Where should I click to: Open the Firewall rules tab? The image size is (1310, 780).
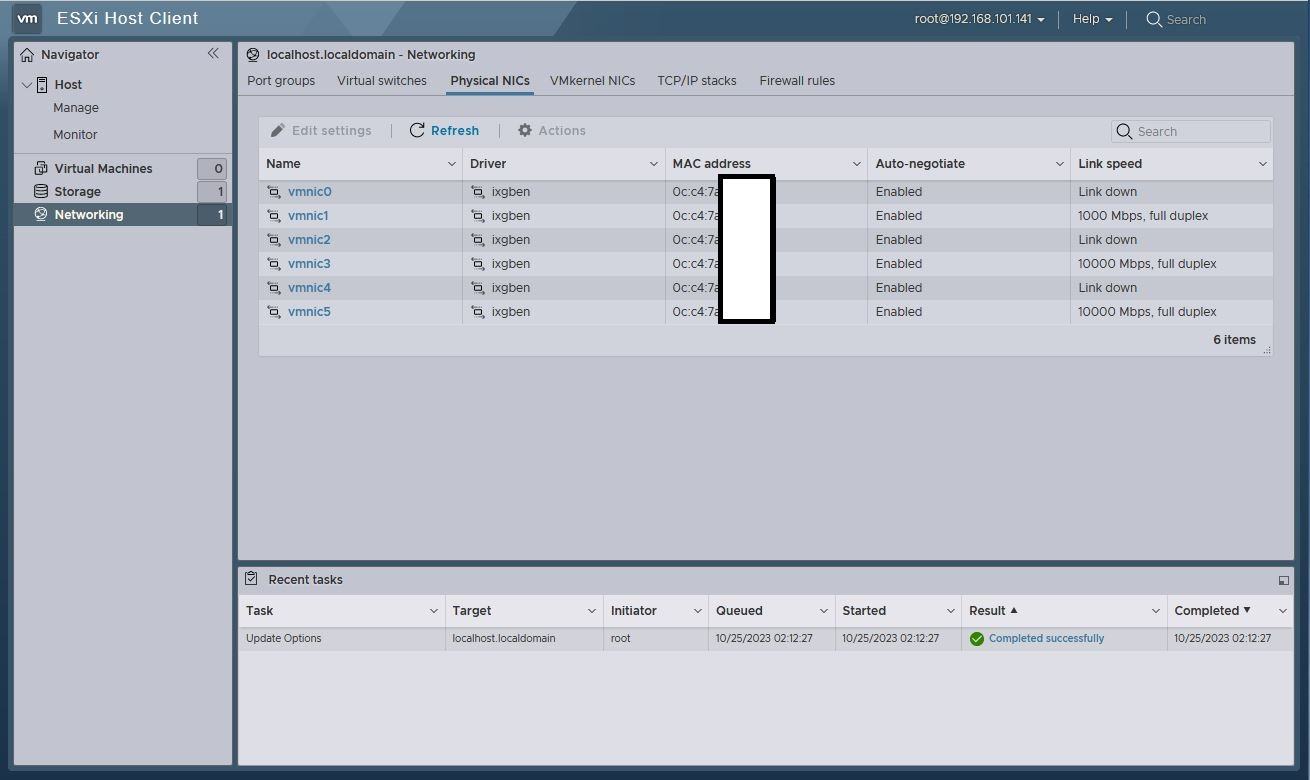point(797,81)
